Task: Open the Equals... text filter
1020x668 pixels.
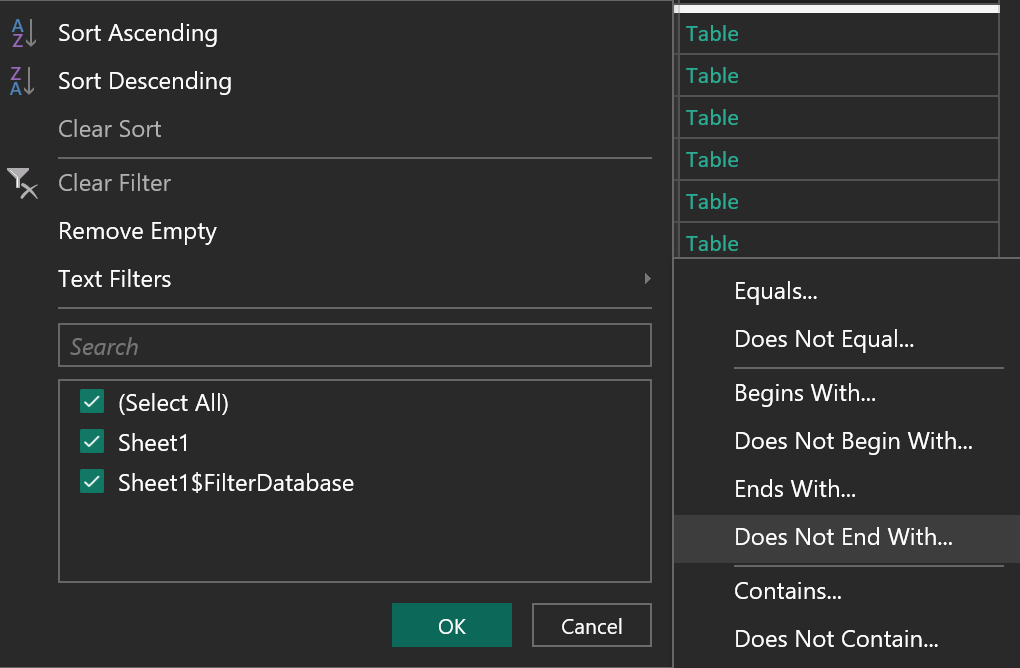Action: (x=776, y=291)
